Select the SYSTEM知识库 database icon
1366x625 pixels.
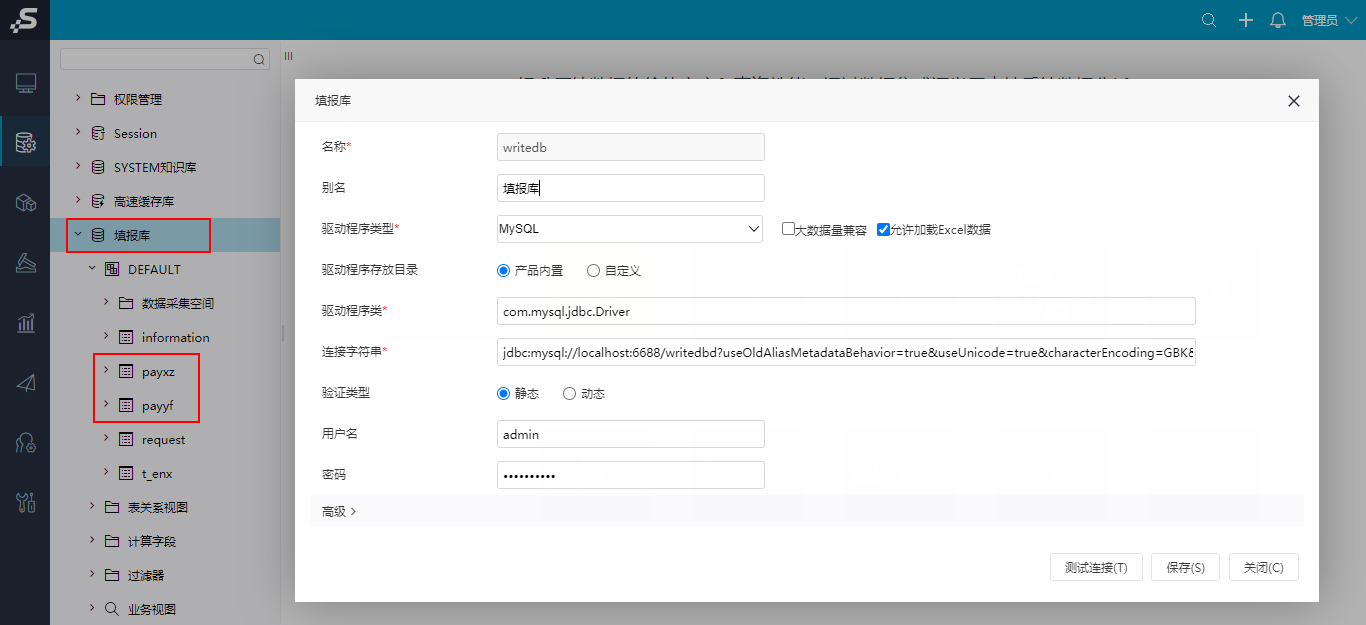point(97,167)
